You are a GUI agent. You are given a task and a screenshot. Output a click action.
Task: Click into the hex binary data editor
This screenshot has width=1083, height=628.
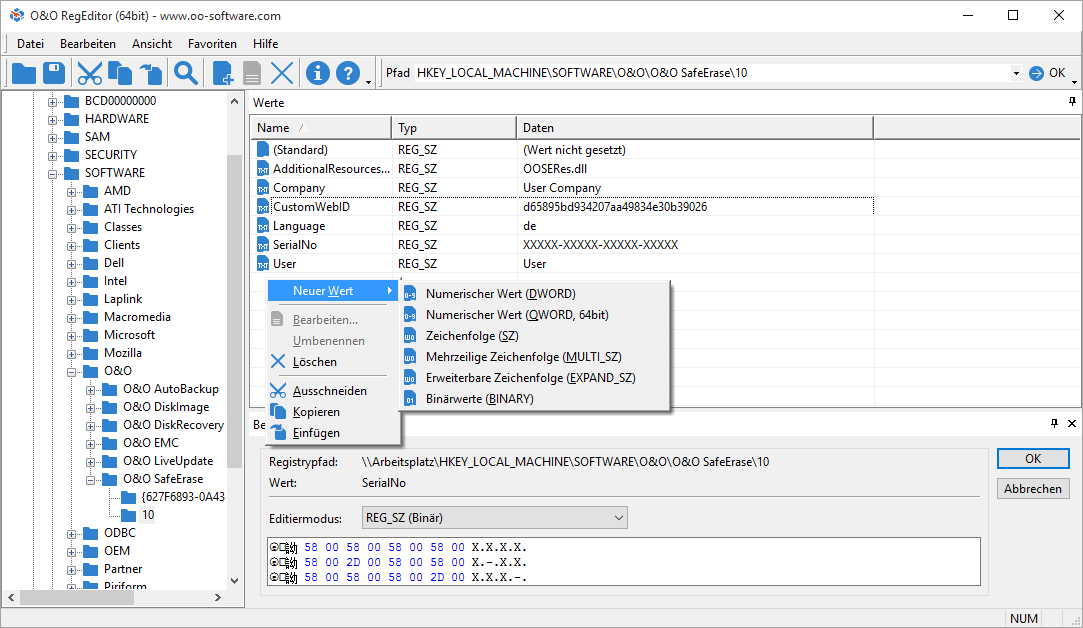[x=624, y=562]
